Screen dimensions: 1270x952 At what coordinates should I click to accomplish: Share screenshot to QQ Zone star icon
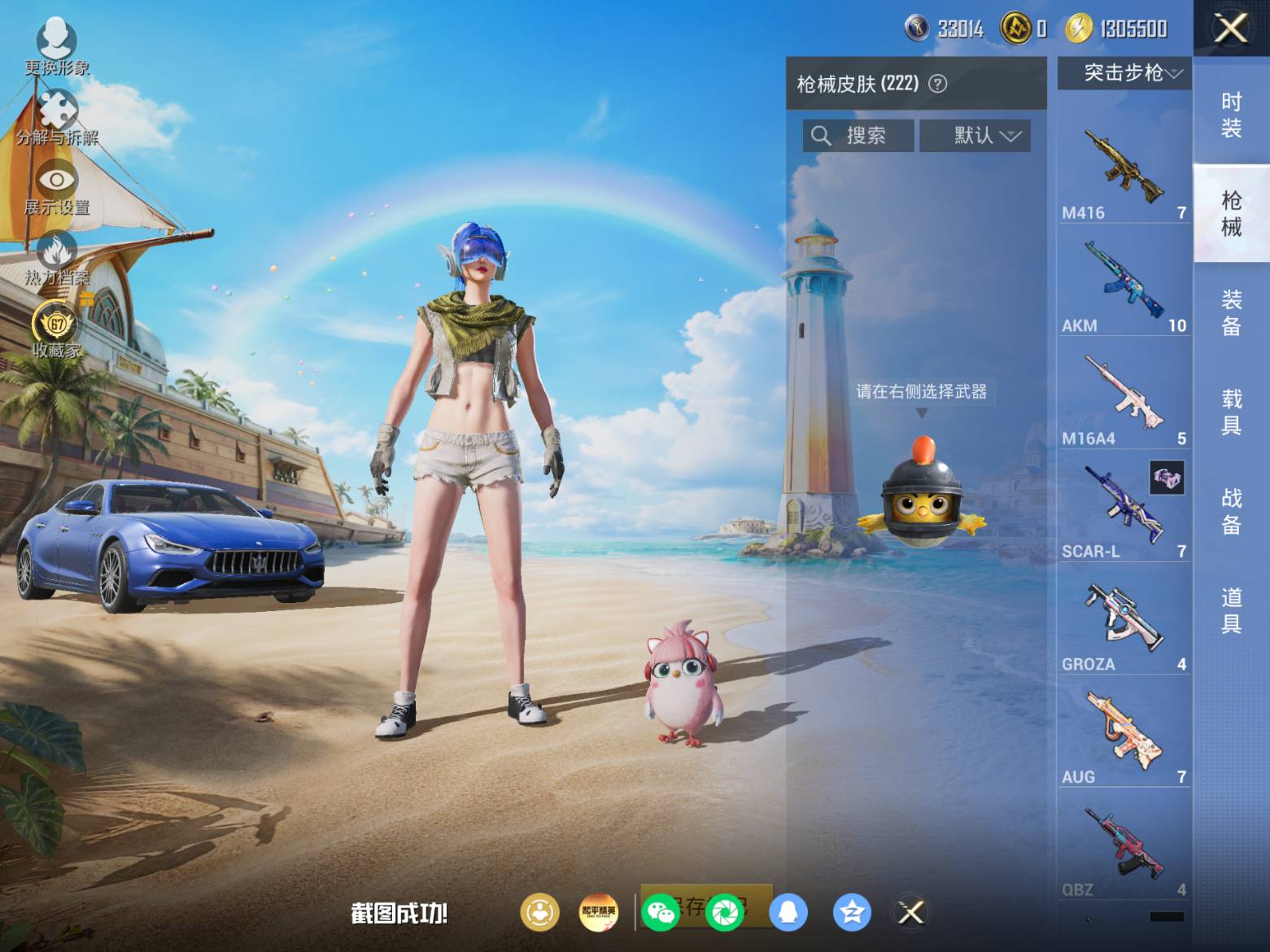click(x=852, y=912)
